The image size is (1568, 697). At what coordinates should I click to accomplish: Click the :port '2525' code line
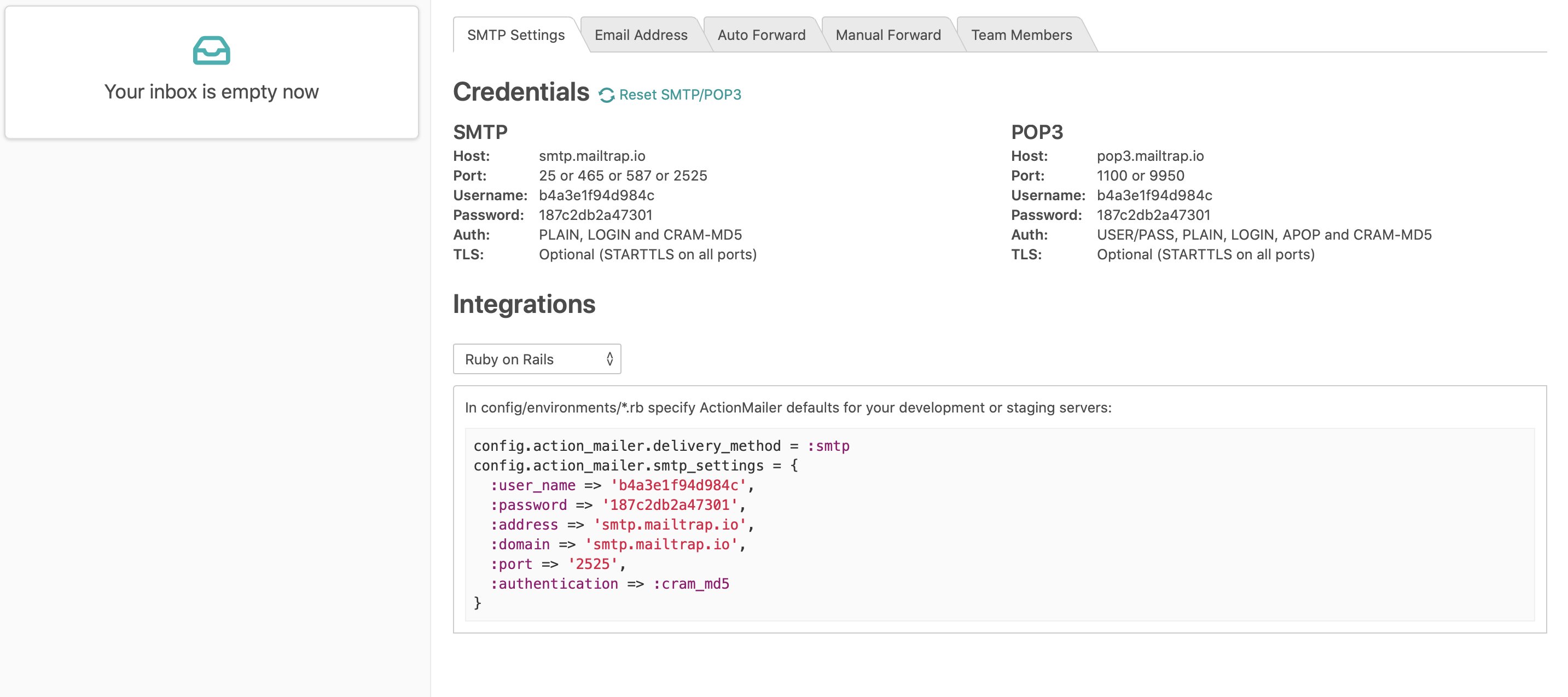click(558, 564)
